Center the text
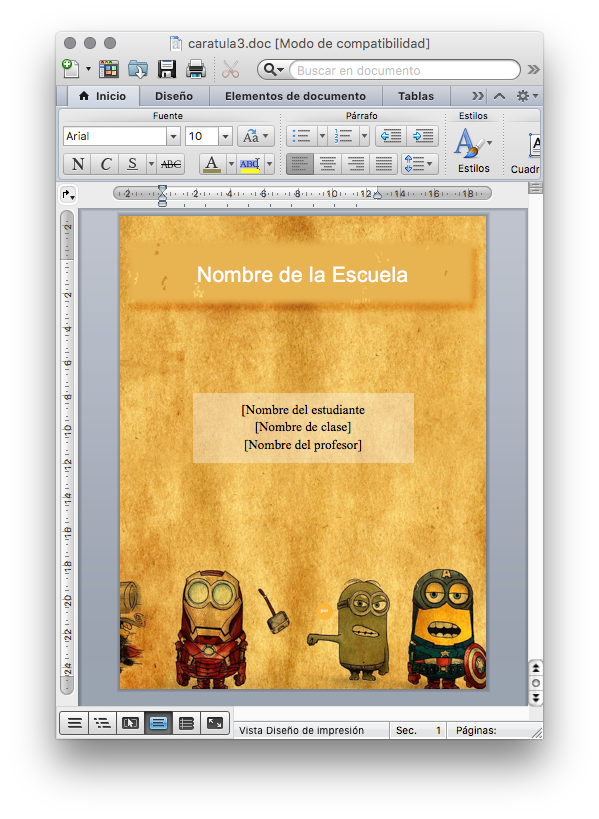 pos(328,164)
